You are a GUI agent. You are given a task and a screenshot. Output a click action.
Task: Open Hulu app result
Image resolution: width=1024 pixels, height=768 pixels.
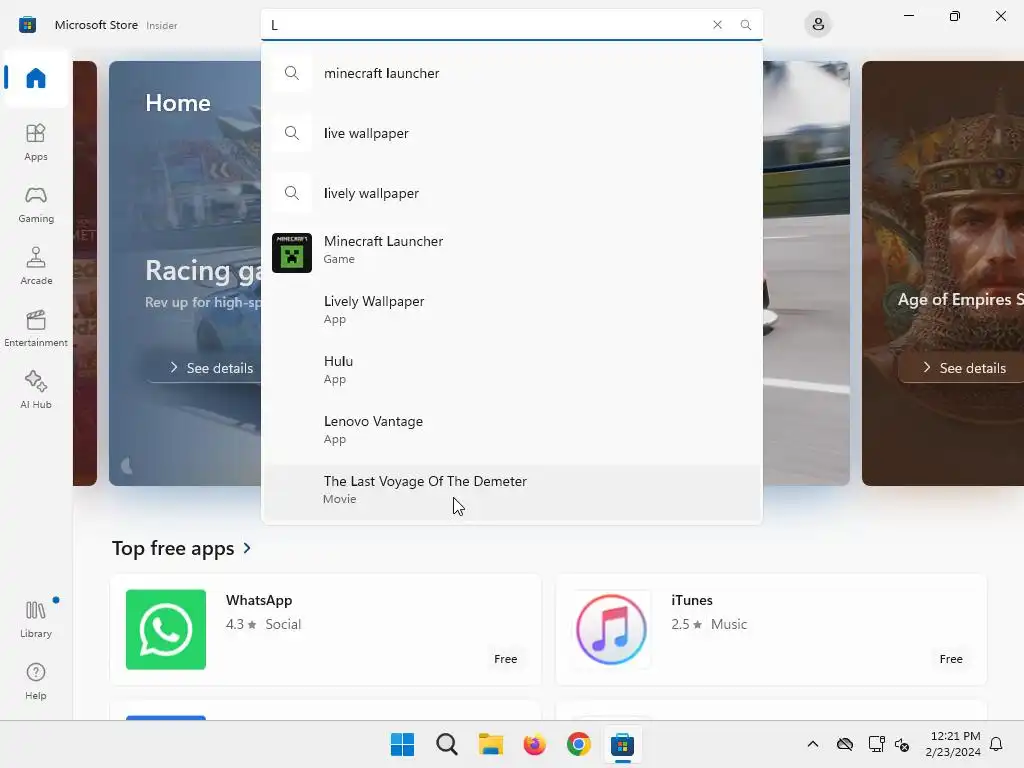pyautogui.click(x=511, y=370)
